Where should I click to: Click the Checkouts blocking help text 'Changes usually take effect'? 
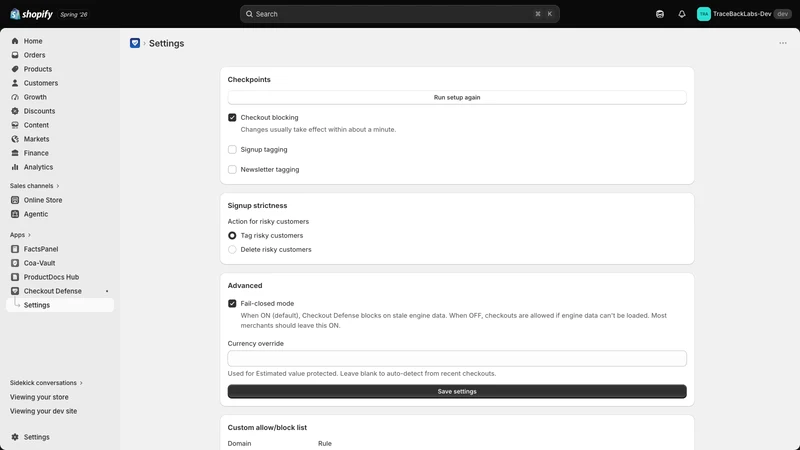[318, 130]
